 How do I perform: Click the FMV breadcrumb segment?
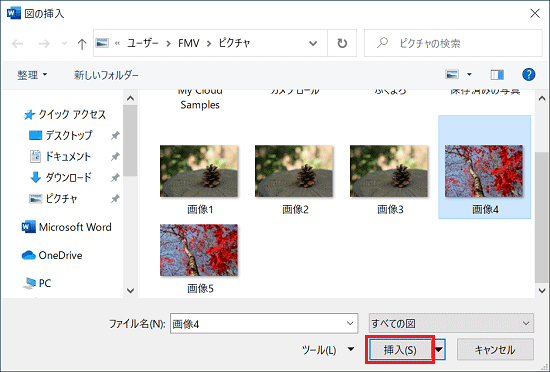tap(189, 43)
